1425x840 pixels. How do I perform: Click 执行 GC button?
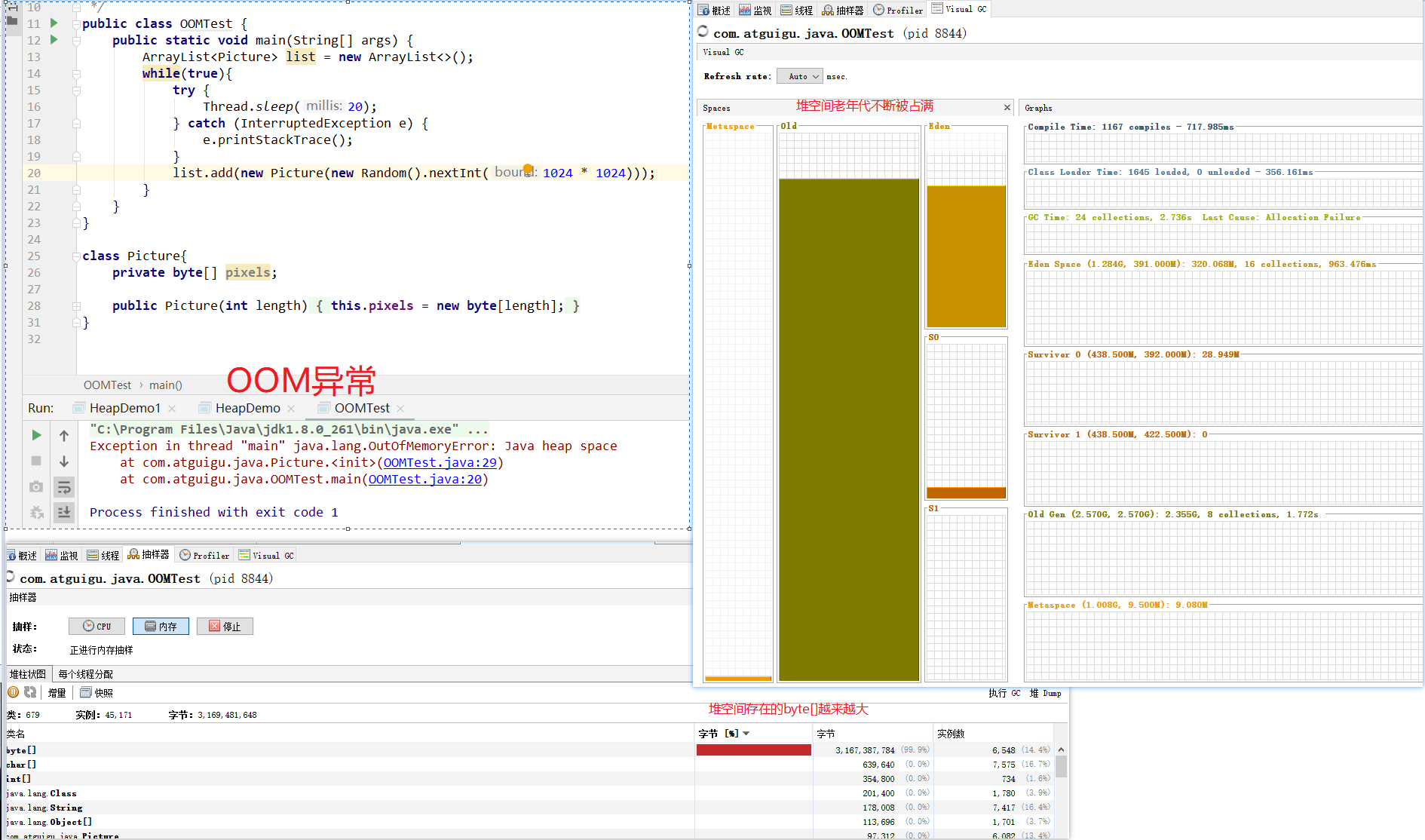[1004, 693]
